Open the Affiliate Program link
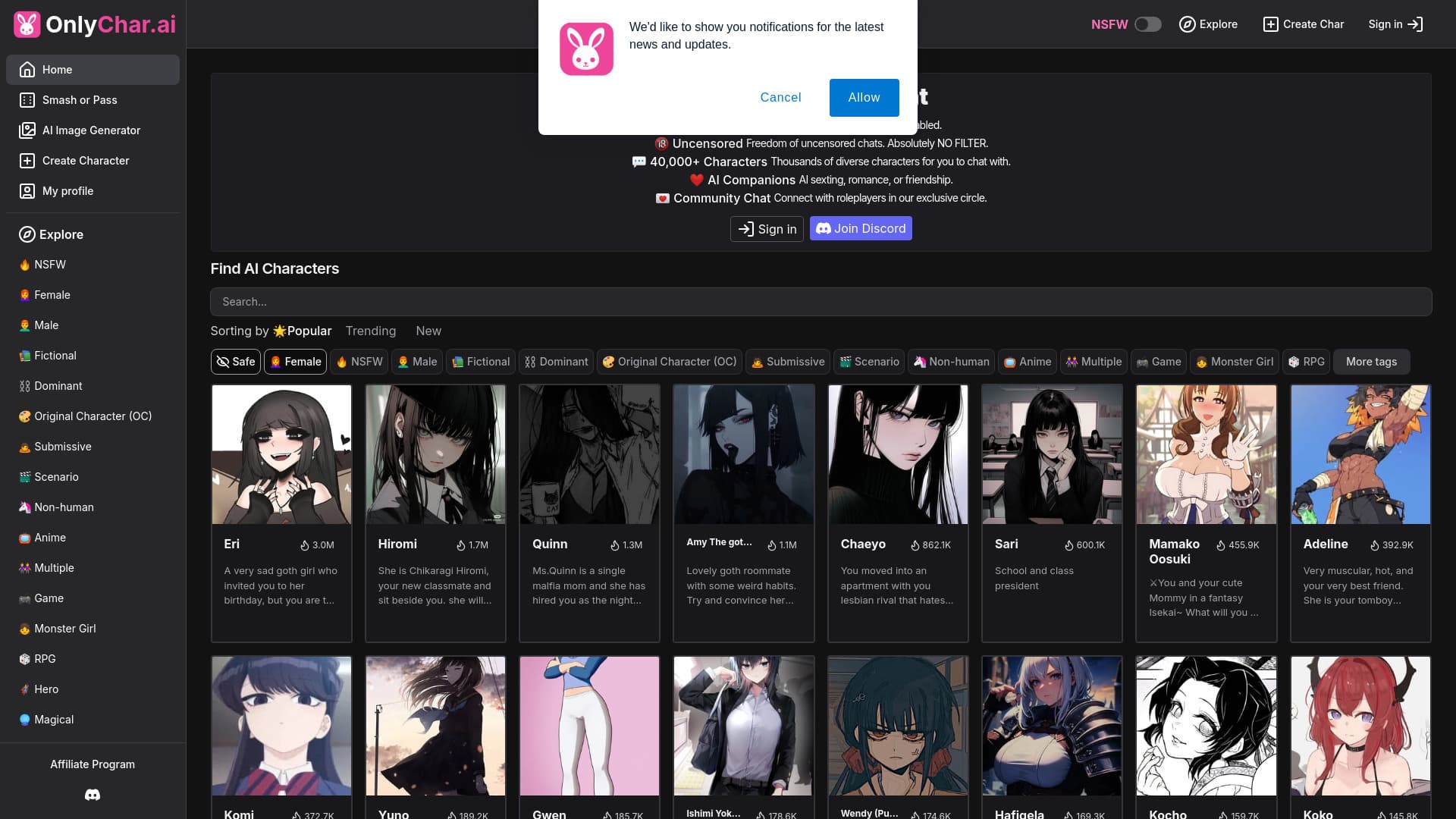 93,764
